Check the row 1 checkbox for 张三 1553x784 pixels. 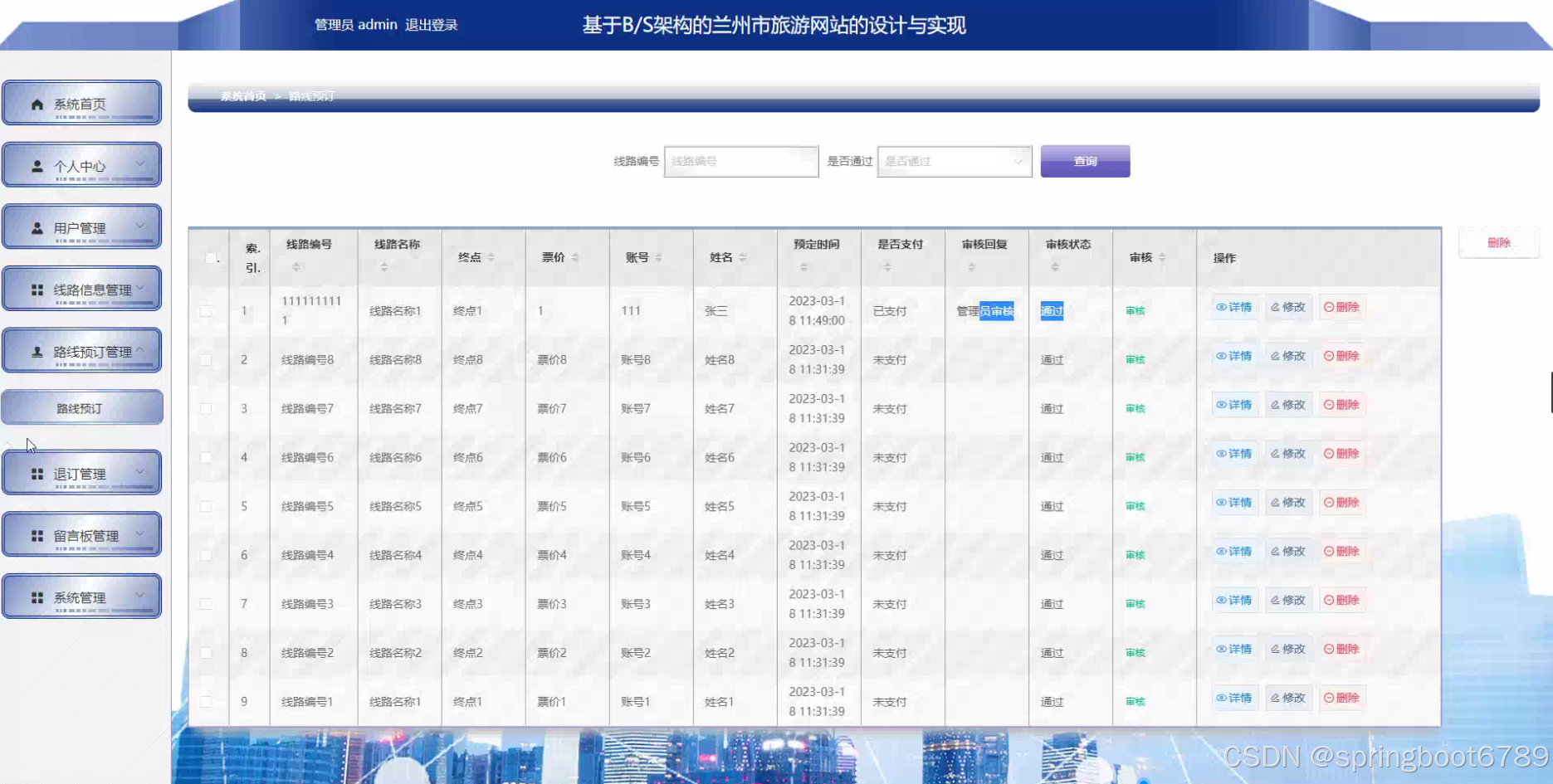[206, 311]
